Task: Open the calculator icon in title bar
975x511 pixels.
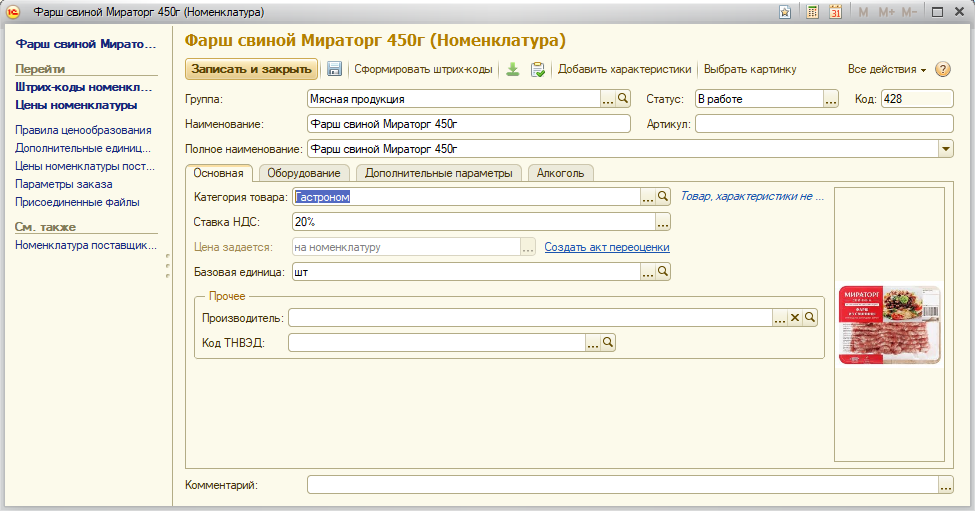Action: coord(812,12)
